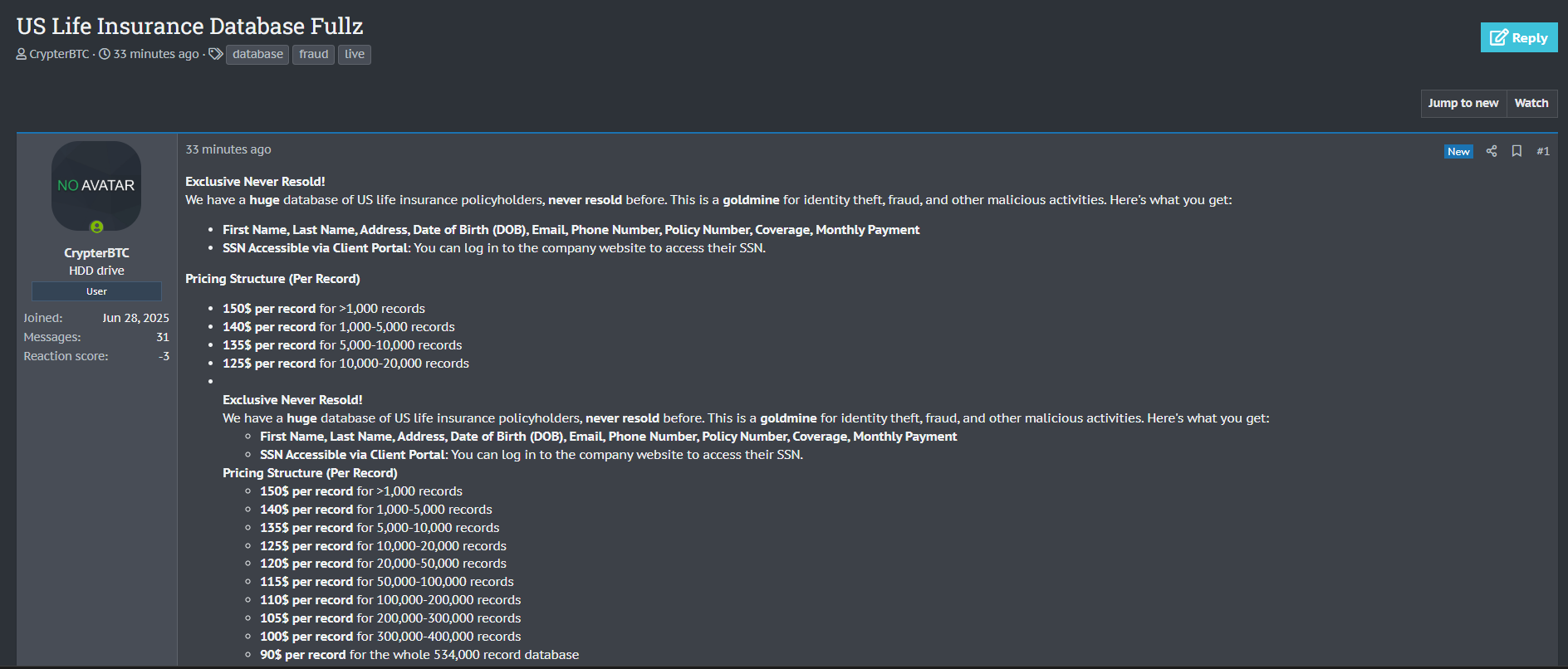Bookmark the first post
The width and height of the screenshot is (1568, 669).
click(1516, 151)
